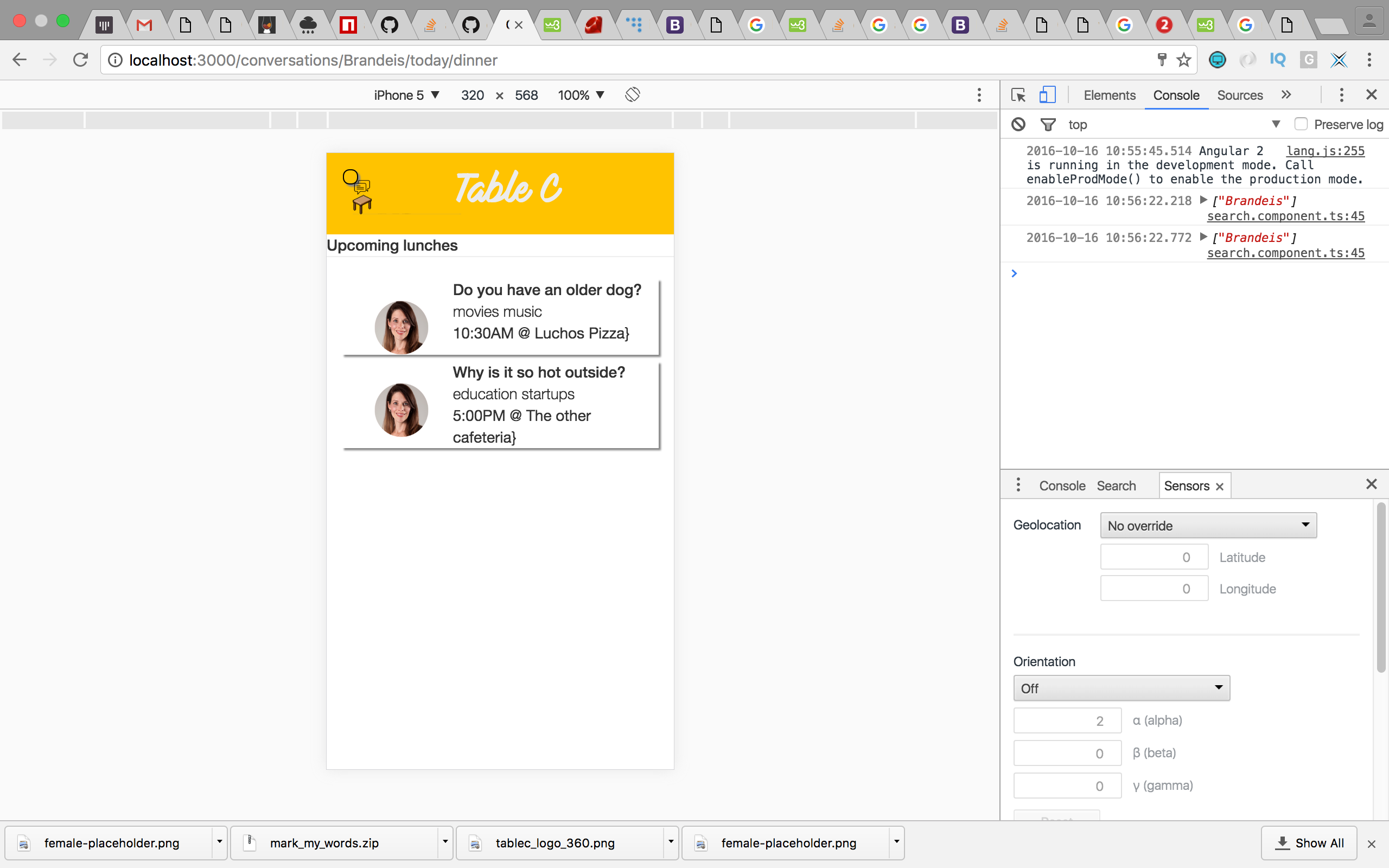Viewport: 1389px width, 868px height.
Task: Click the inspect element picker icon
Action: (1018, 95)
